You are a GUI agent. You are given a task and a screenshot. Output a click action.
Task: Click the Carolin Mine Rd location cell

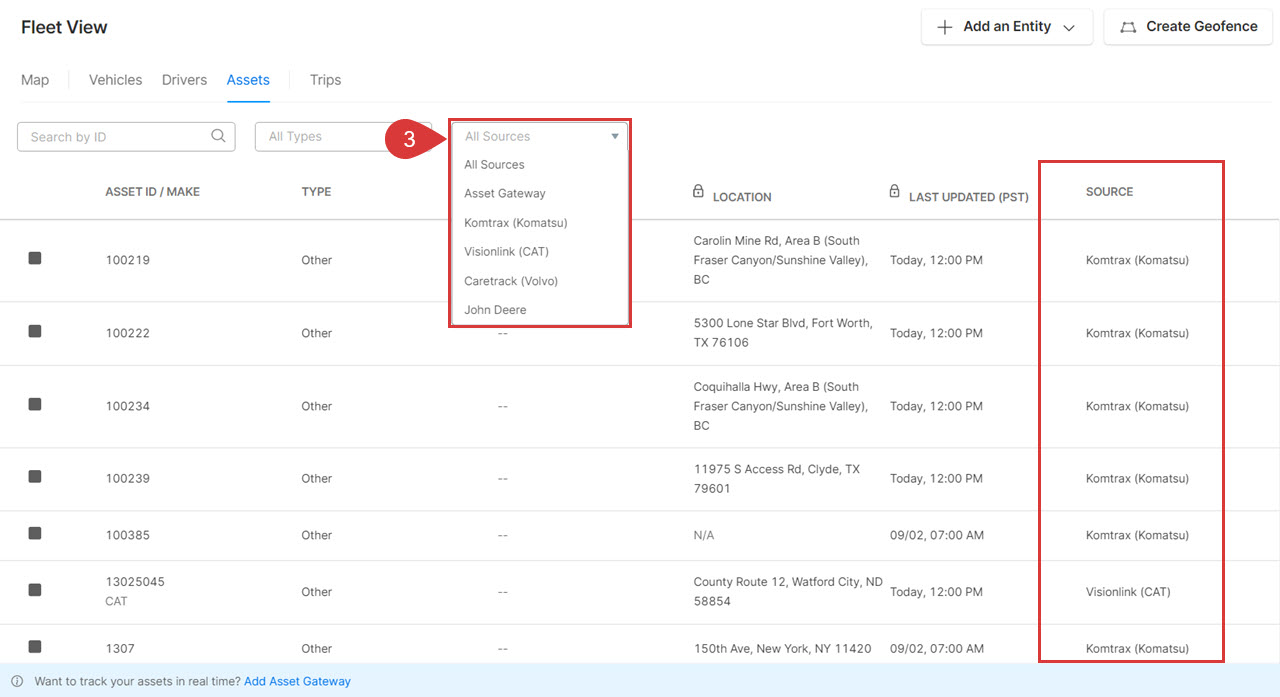coord(781,260)
